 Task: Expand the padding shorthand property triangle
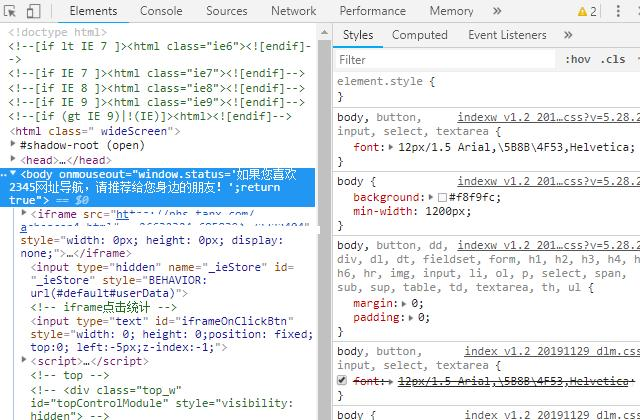(x=411, y=318)
